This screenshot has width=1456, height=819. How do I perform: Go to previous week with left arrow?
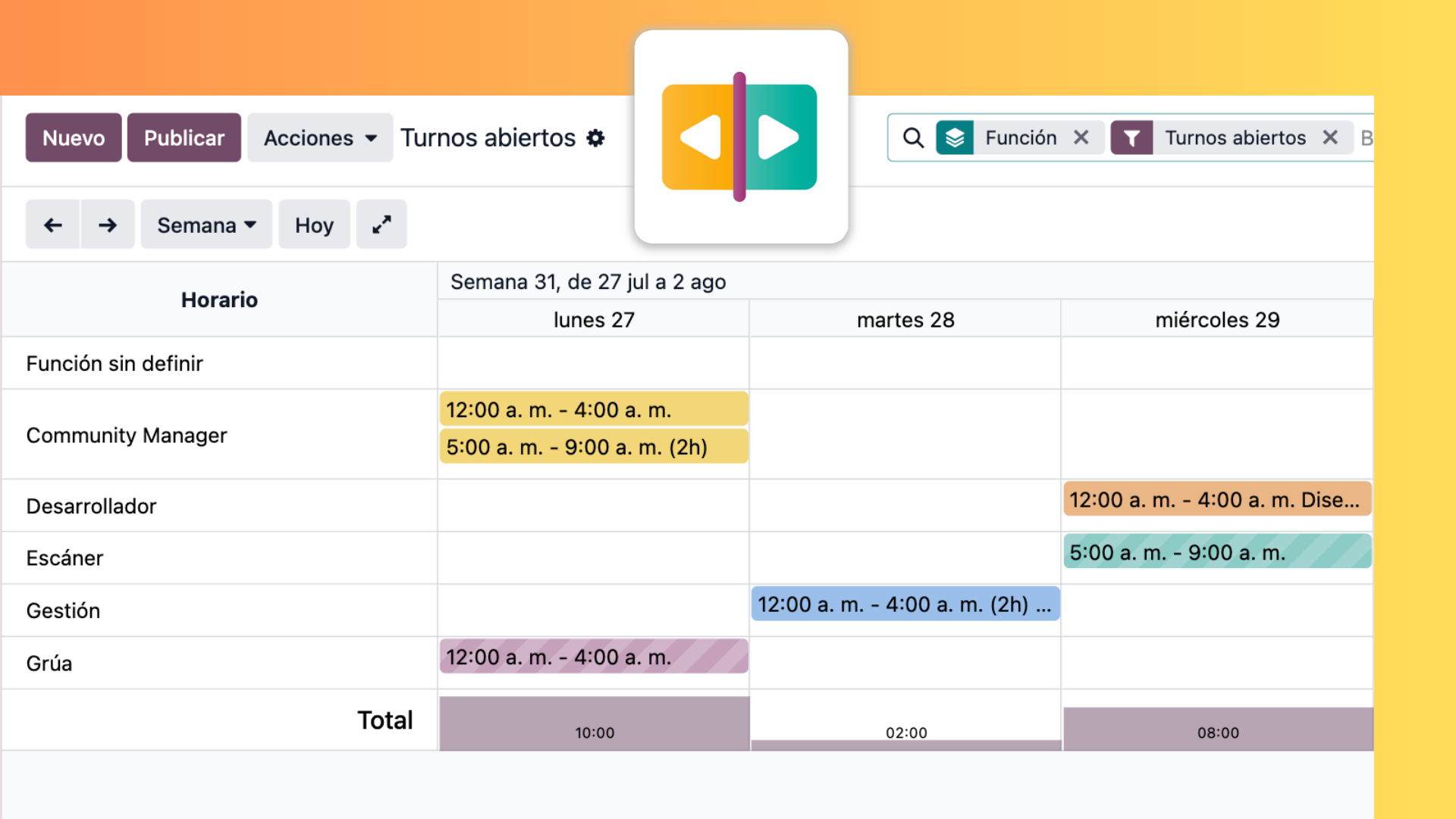pyautogui.click(x=53, y=224)
